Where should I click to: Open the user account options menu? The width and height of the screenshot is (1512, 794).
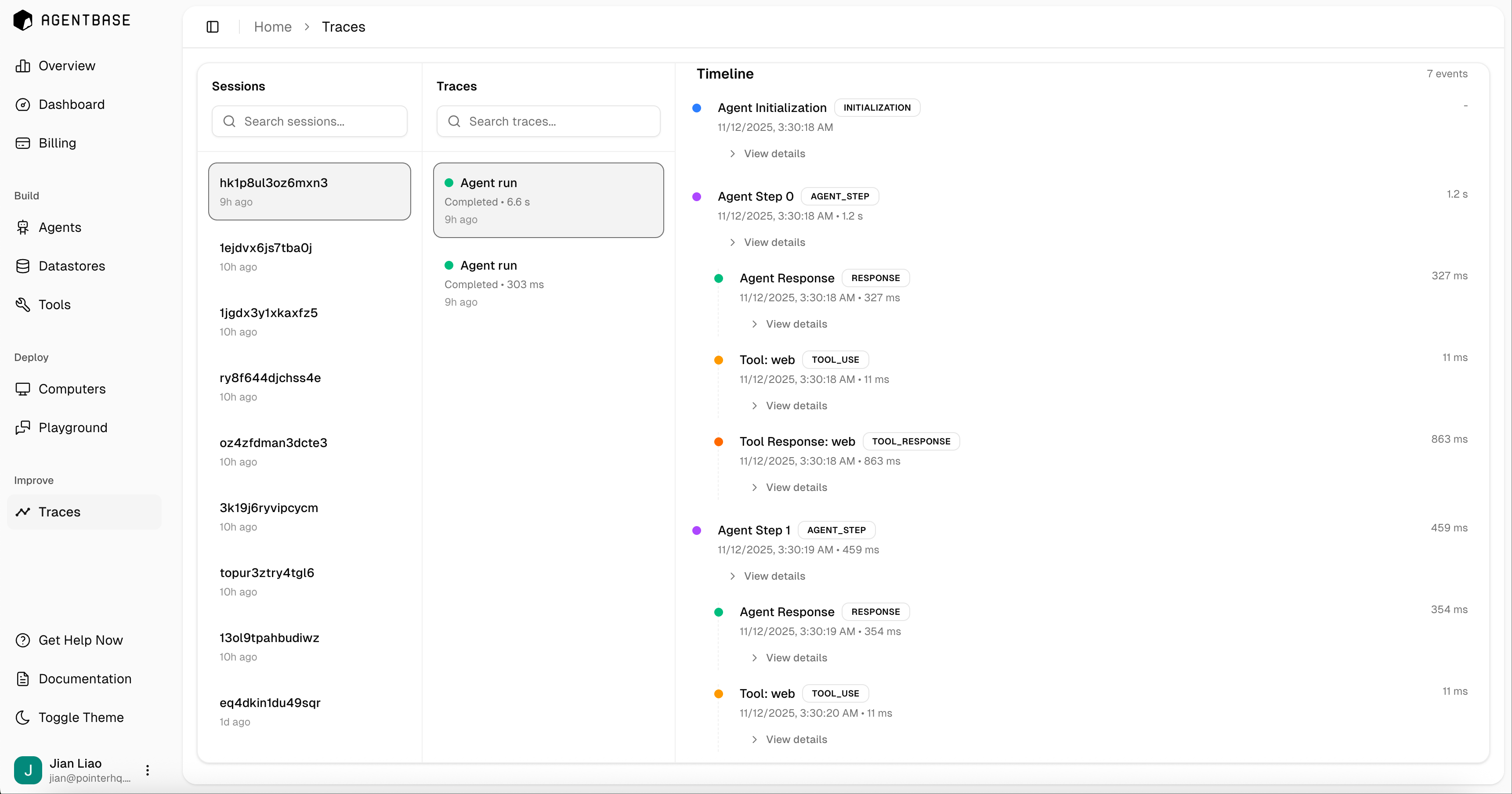coord(147,770)
